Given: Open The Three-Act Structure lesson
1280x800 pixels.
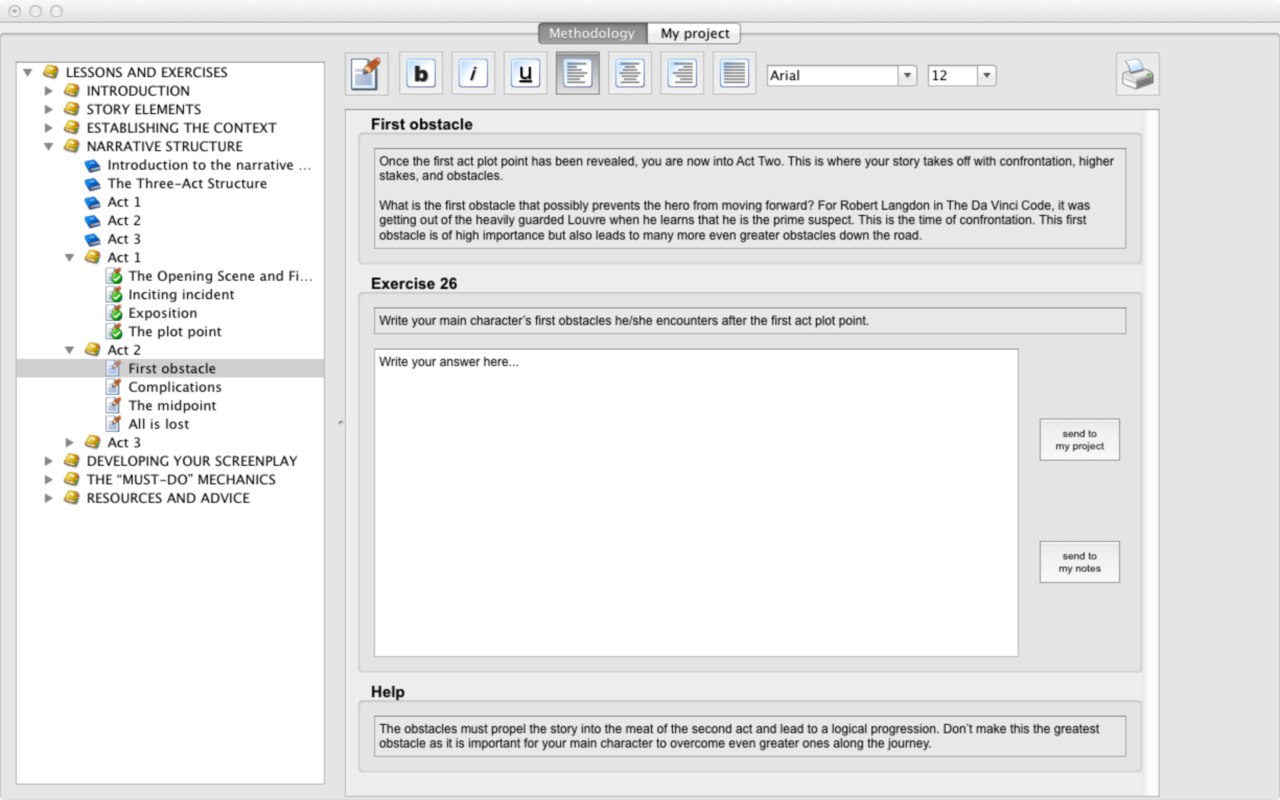Looking at the screenshot, I should pos(187,183).
